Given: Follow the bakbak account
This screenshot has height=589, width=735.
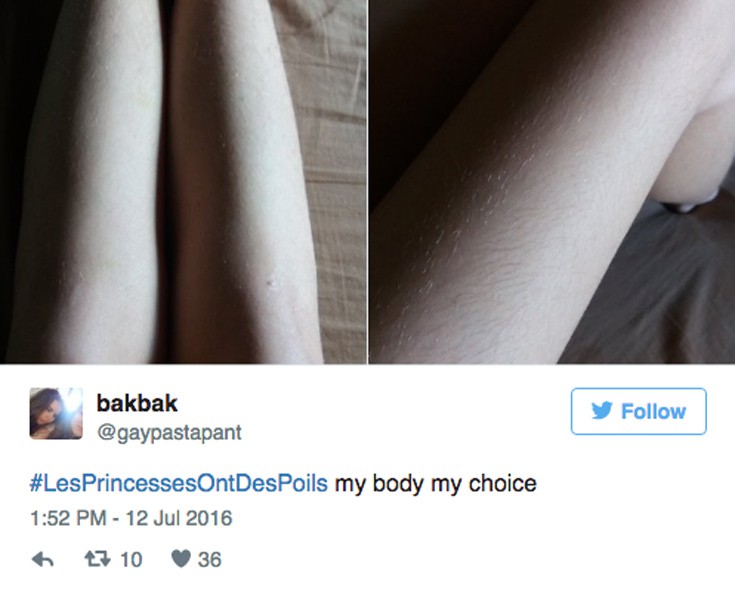Looking at the screenshot, I should (638, 411).
